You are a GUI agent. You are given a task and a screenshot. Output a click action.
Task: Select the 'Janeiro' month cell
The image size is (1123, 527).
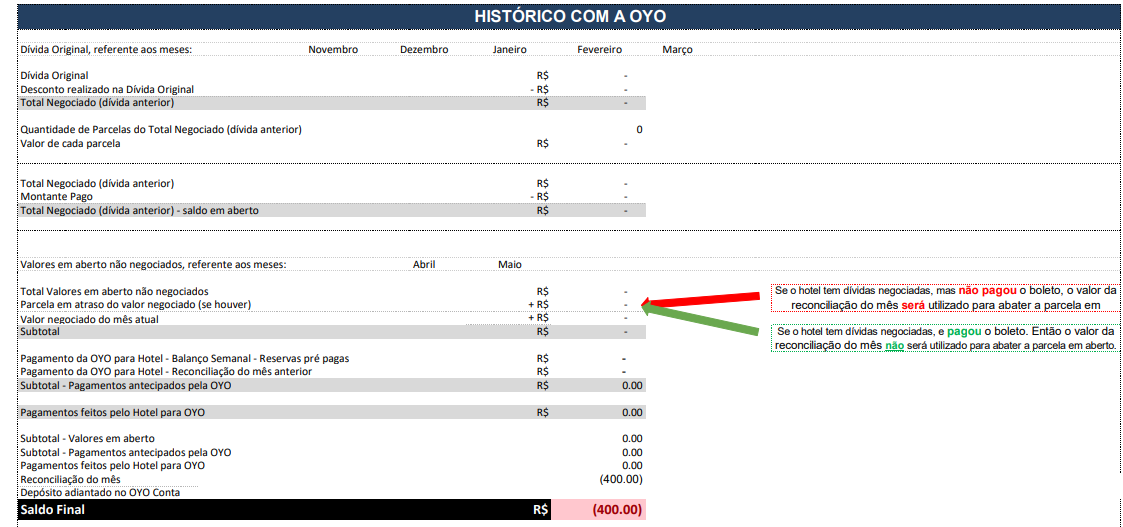point(510,50)
